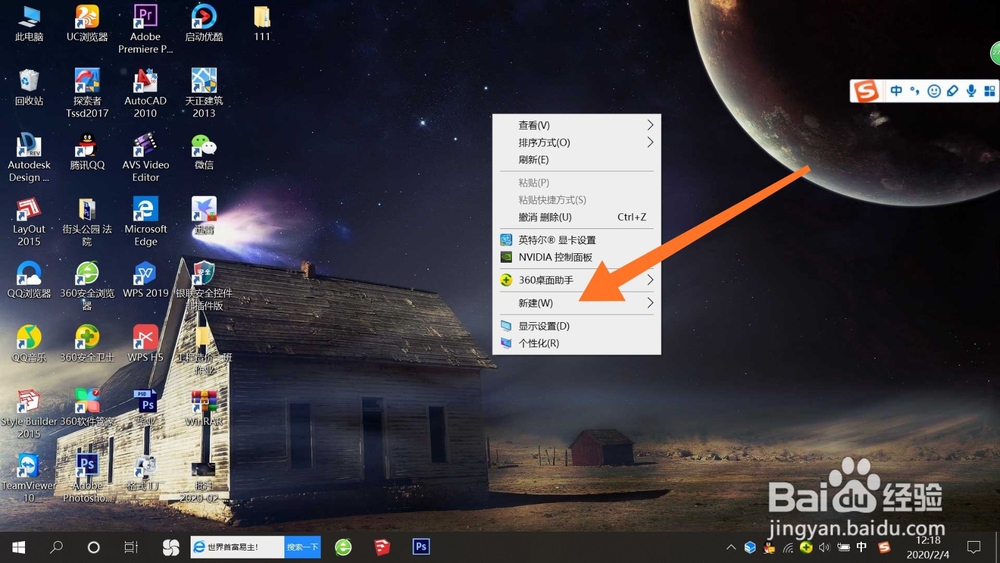This screenshot has width=1000, height=563.
Task: Click the 天正建筑 2013 icon
Action: (x=203, y=93)
